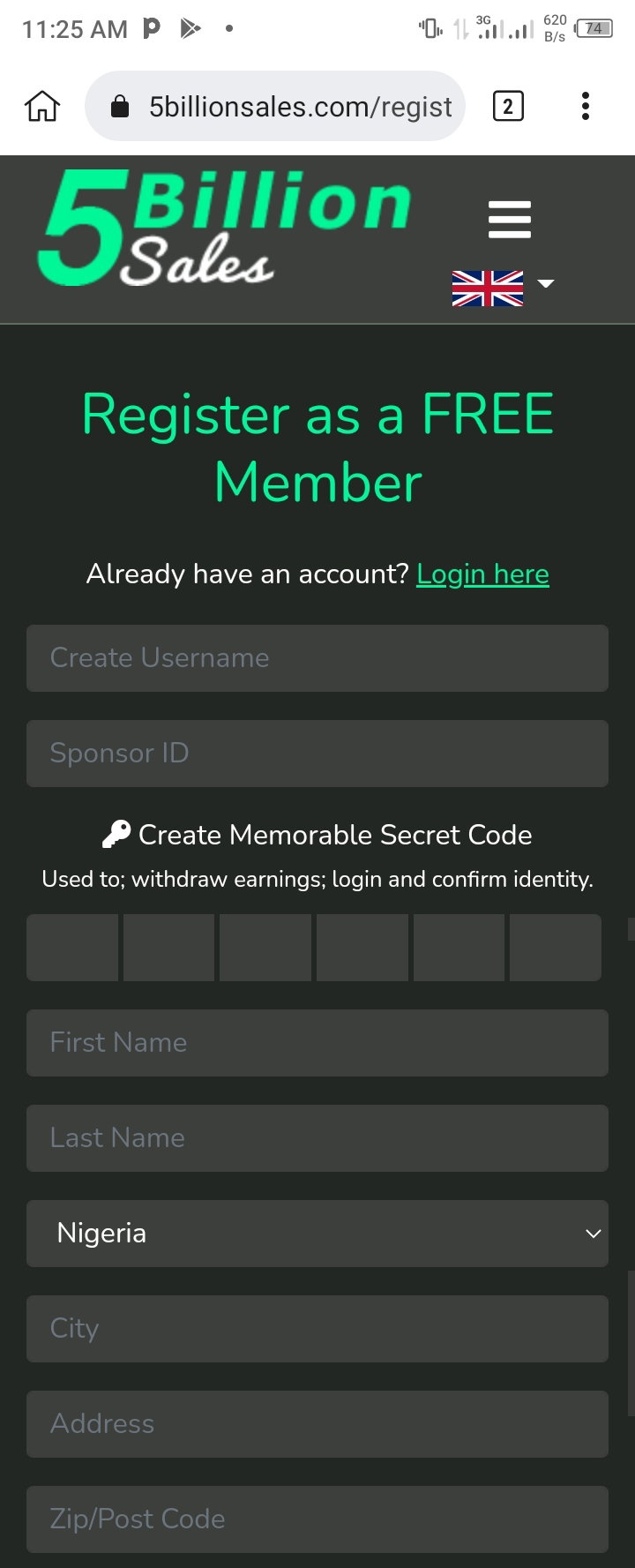The width and height of the screenshot is (635, 1568).
Task: Click the last secret code box
Action: [x=556, y=948]
